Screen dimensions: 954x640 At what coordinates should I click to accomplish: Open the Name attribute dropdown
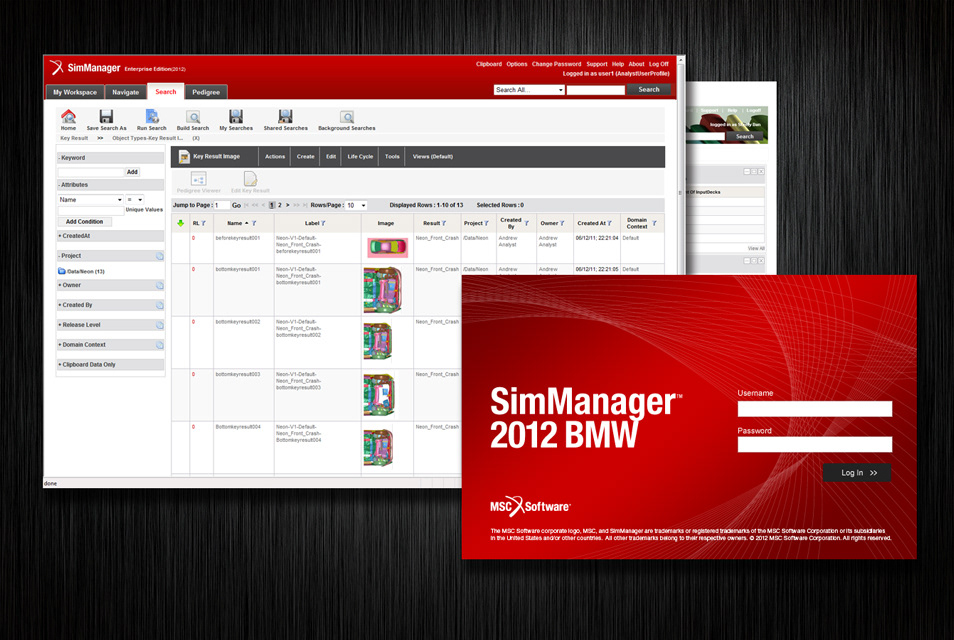[91, 200]
